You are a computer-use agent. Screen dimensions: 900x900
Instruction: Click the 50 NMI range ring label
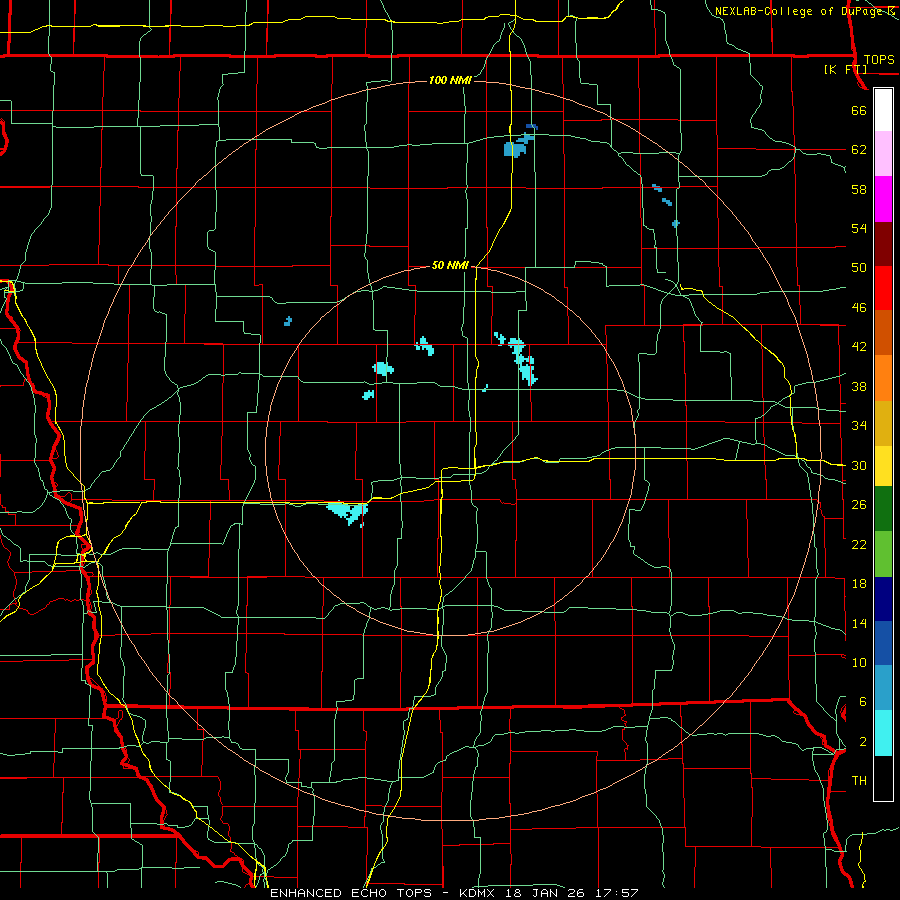tap(451, 265)
